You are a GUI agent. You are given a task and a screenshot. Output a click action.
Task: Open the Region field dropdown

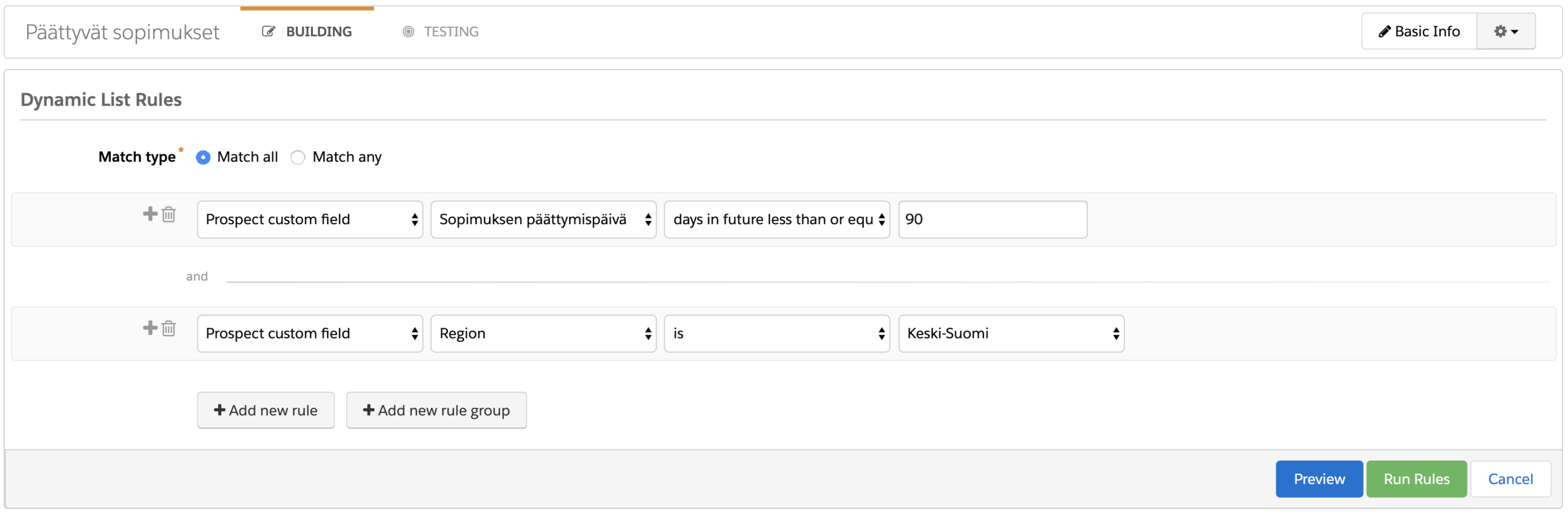[543, 334]
